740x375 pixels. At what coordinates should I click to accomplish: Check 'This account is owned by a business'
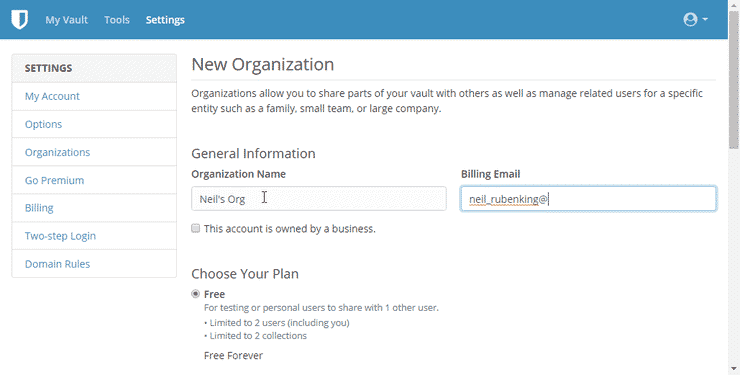pyautogui.click(x=195, y=229)
